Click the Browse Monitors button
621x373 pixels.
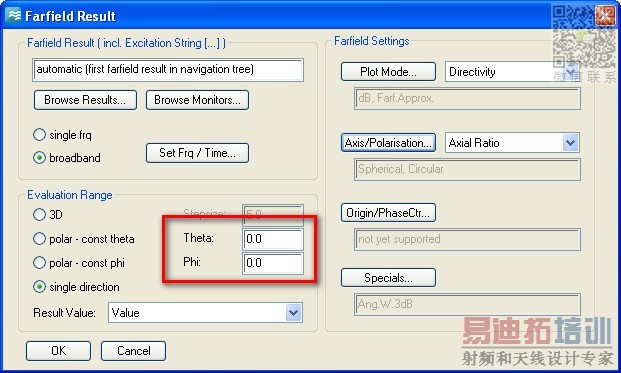(197, 100)
